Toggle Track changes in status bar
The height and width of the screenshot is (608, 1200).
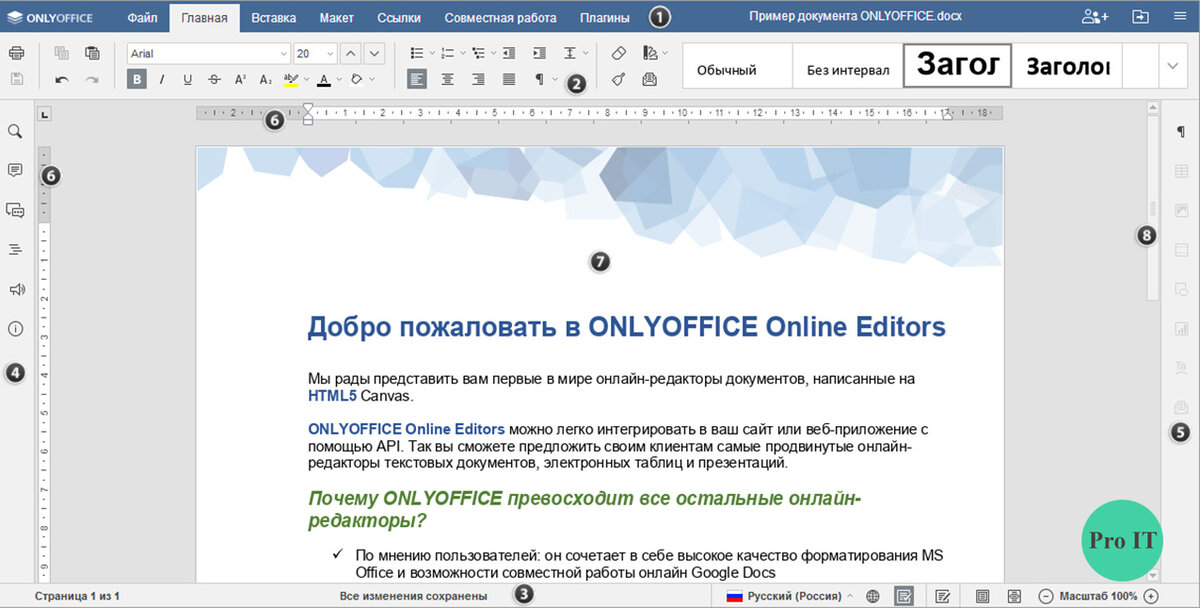pyautogui.click(x=941, y=596)
